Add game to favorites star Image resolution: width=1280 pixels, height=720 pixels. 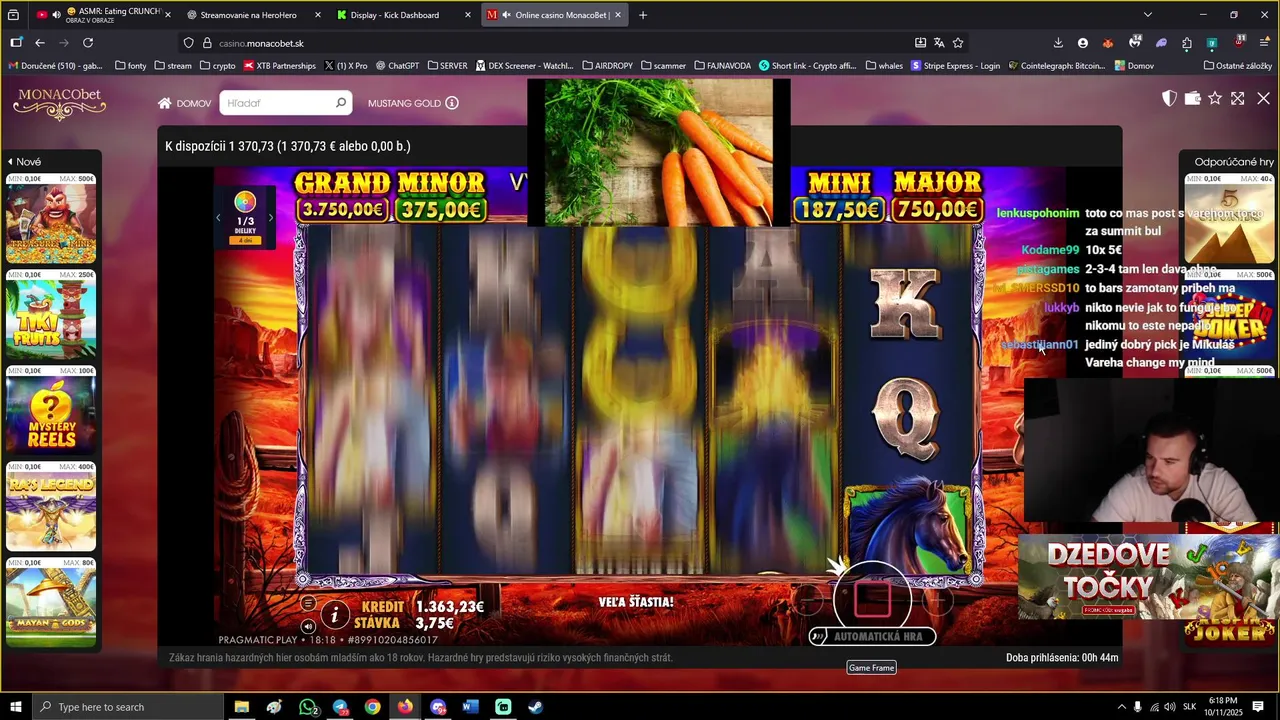1215,98
